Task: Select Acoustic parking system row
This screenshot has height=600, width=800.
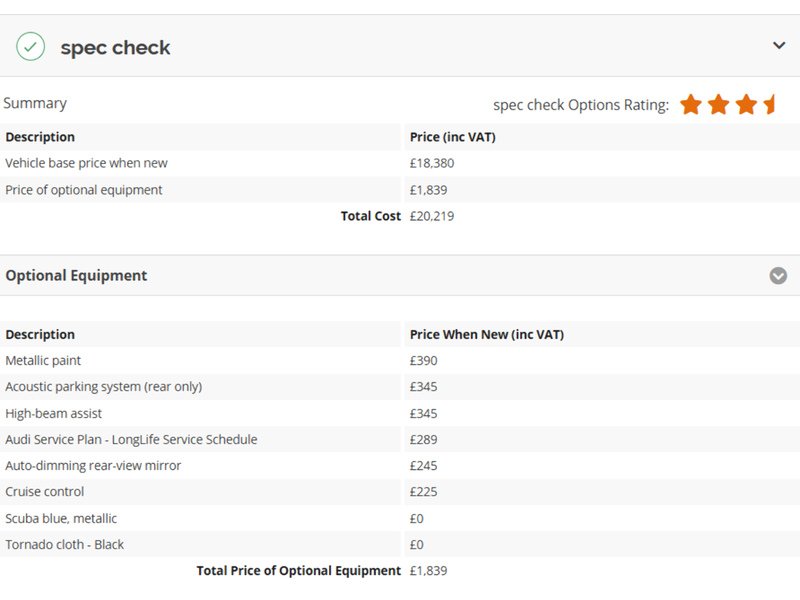Action: pos(400,387)
